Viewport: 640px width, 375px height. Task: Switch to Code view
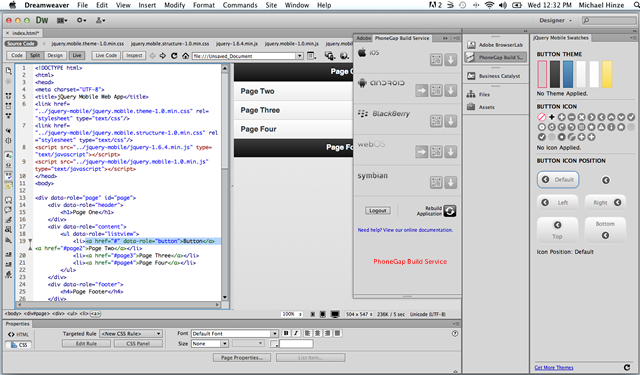coord(17,55)
